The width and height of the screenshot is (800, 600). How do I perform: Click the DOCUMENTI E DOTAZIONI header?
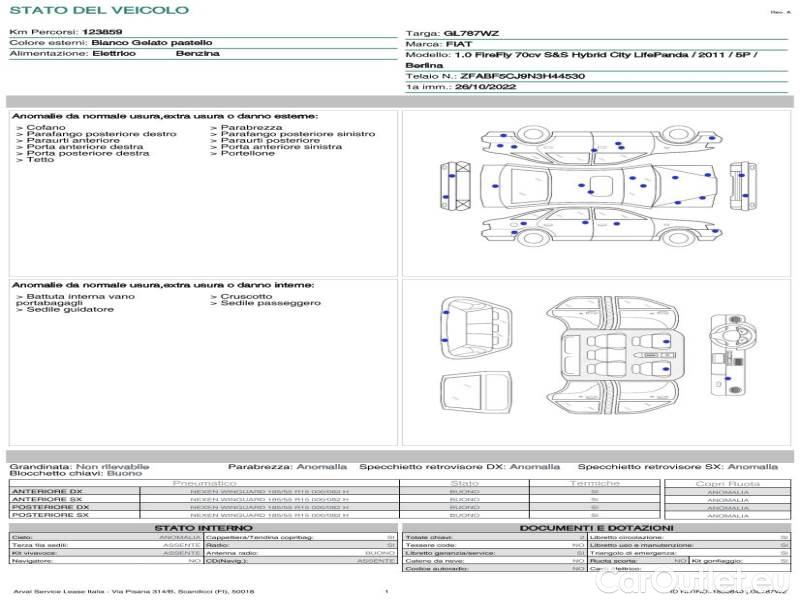tap(596, 528)
